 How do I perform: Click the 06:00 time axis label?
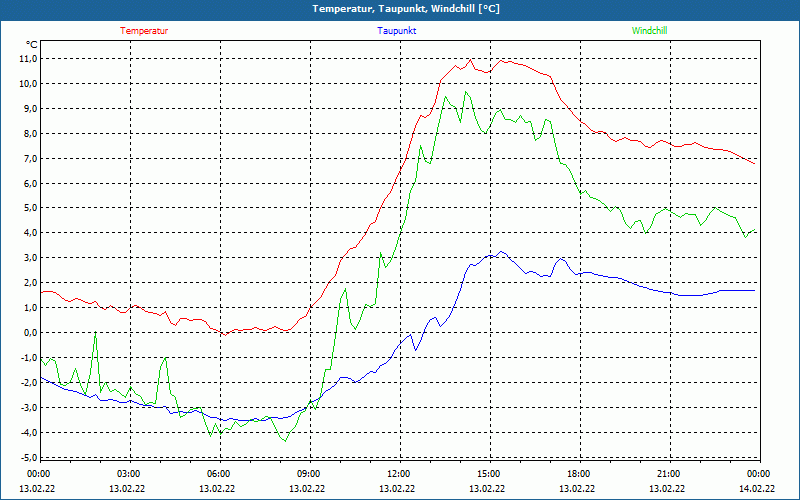click(x=219, y=474)
